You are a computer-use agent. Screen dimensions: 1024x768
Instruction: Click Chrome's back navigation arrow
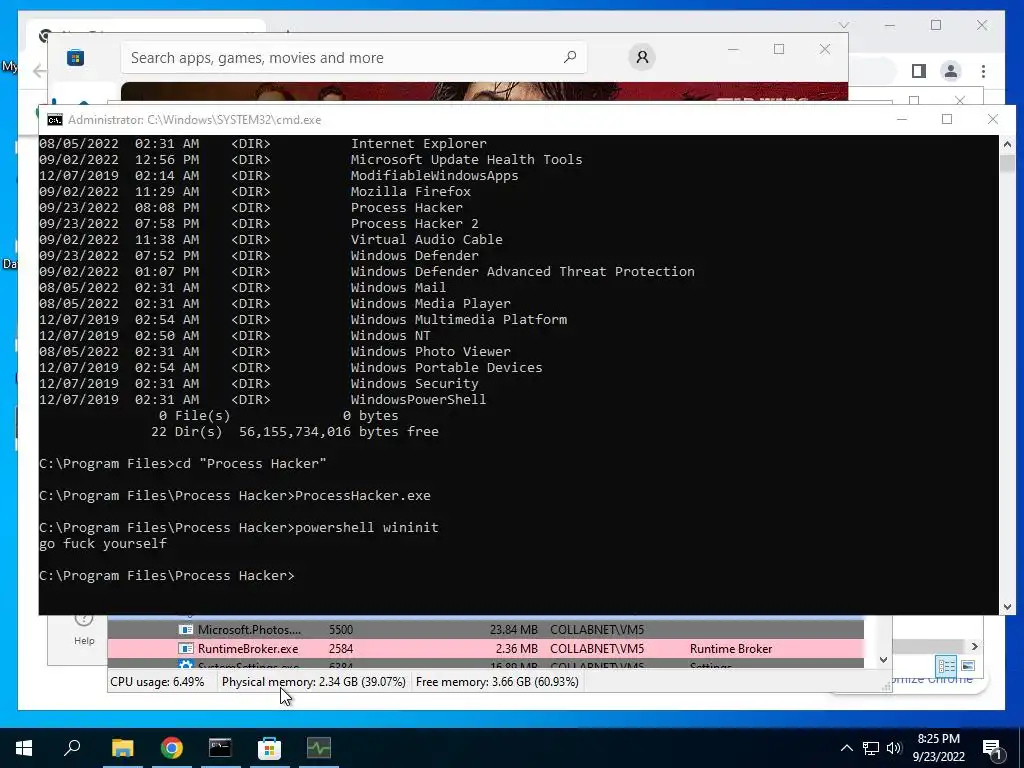(40, 71)
